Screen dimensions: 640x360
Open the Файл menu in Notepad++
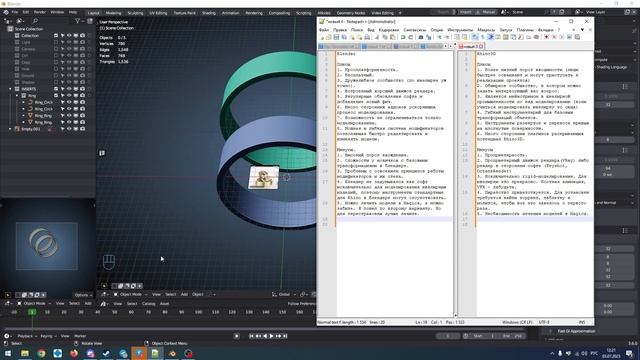(324, 30)
